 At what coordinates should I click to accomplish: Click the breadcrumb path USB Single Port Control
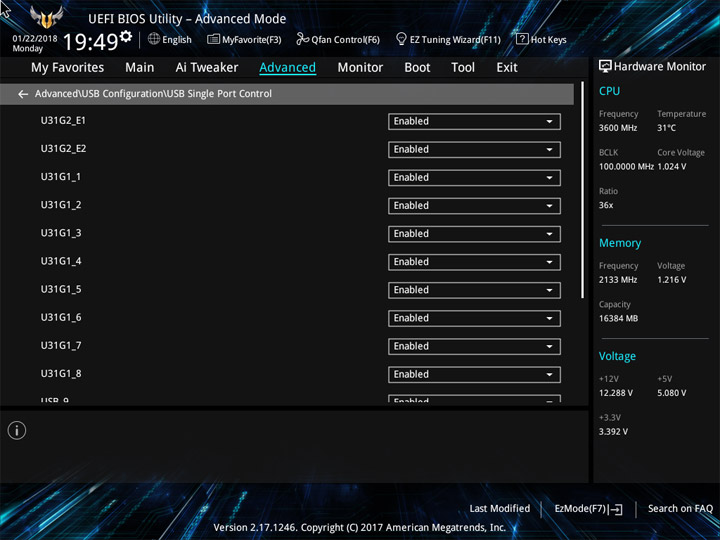click(x=219, y=94)
